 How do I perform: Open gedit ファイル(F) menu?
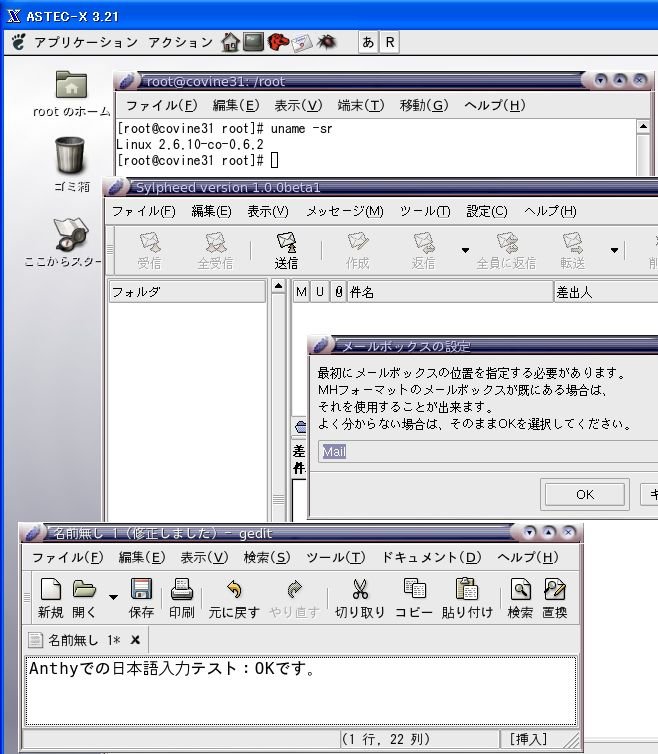coord(67,557)
